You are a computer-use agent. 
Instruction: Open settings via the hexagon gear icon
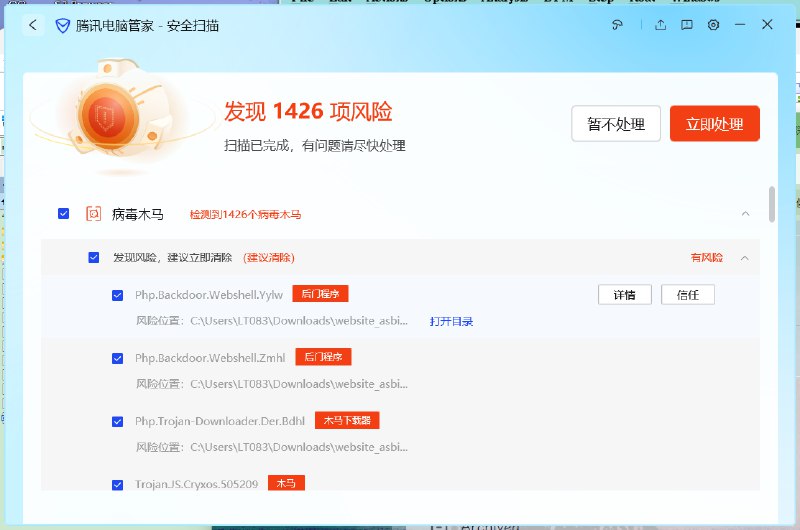point(713,24)
